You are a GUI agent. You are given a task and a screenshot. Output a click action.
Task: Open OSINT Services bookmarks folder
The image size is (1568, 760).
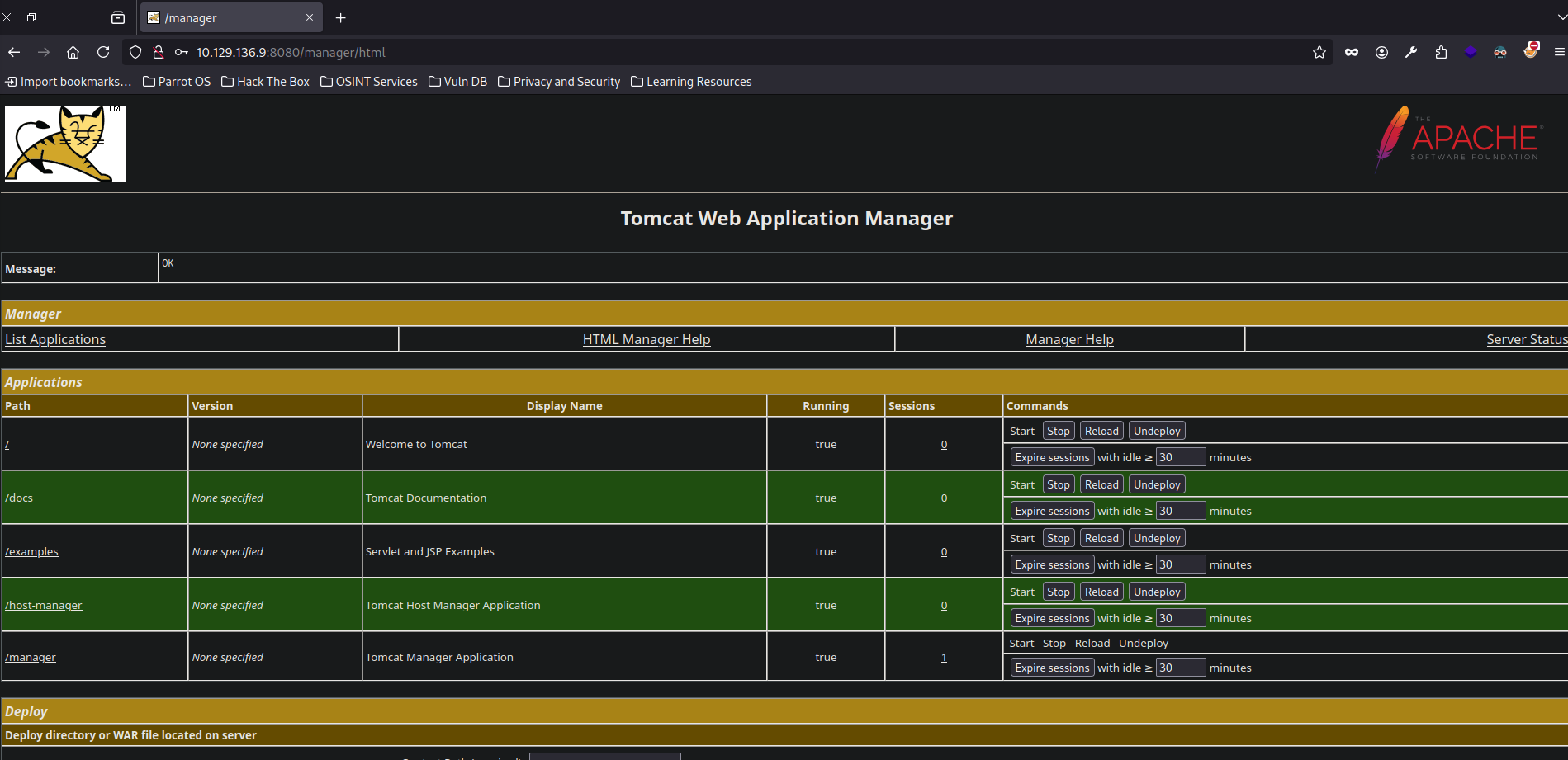pyautogui.click(x=368, y=82)
